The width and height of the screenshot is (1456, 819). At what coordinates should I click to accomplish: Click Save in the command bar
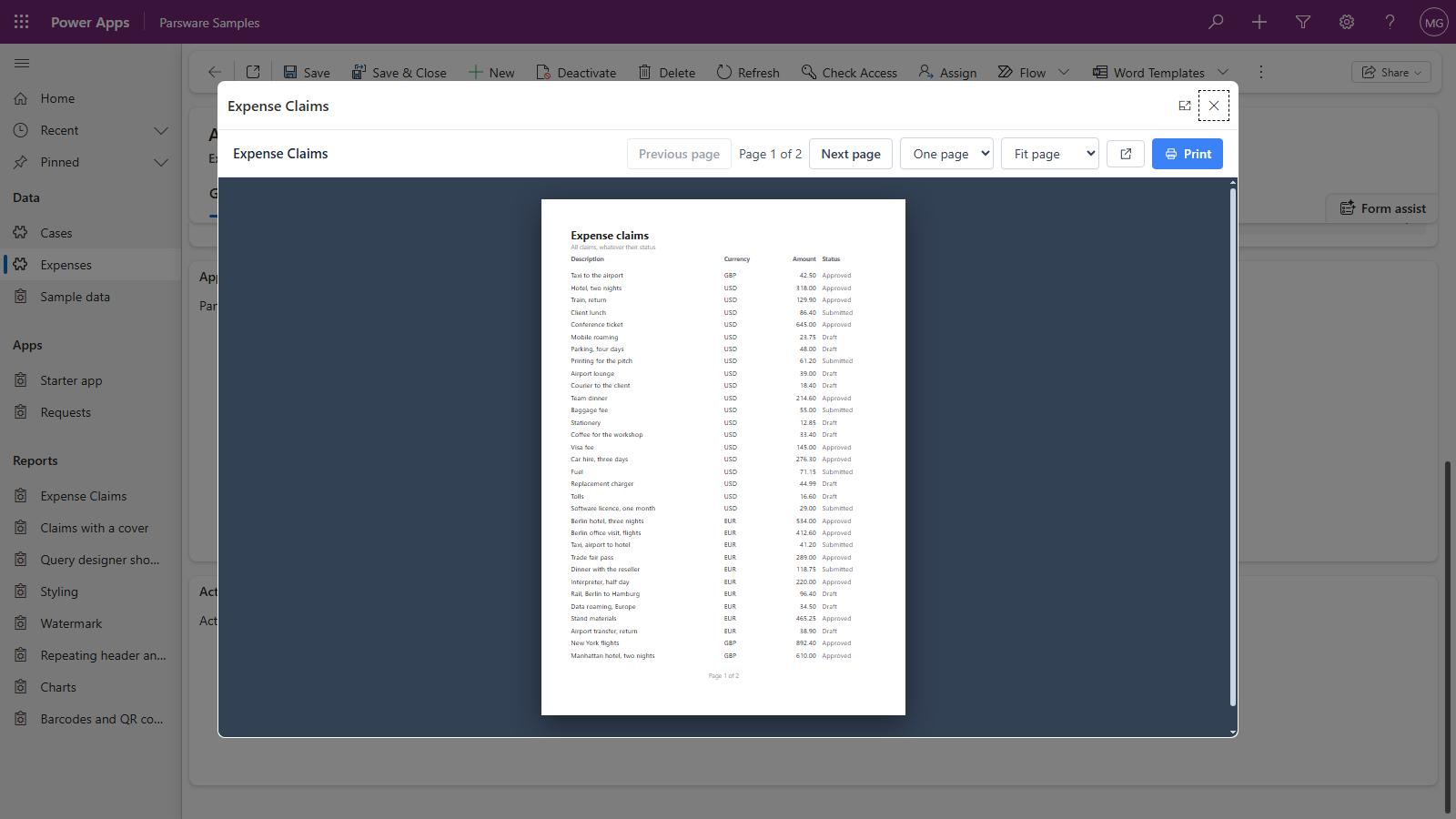(307, 72)
